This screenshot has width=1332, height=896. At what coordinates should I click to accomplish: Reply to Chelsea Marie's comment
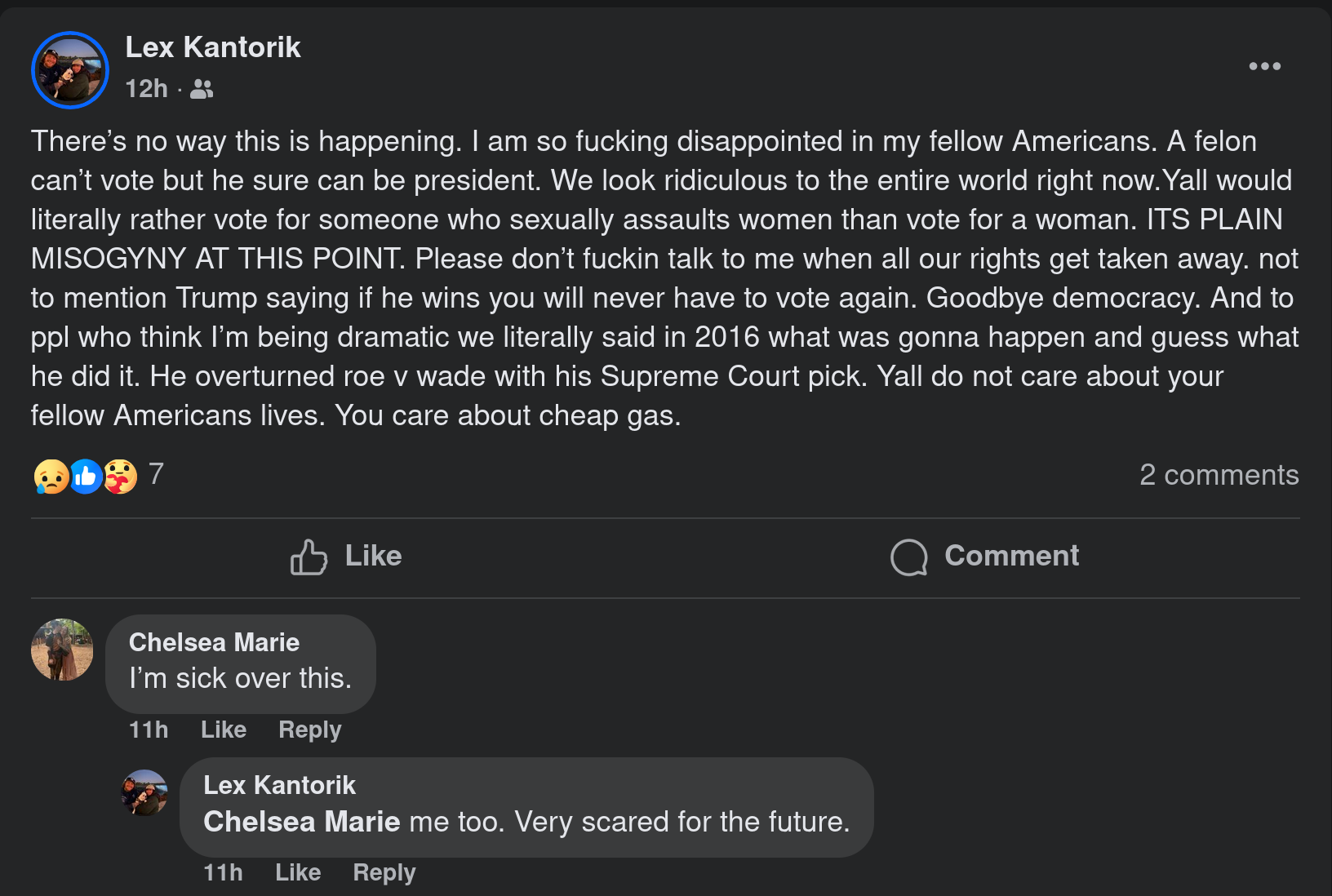pyautogui.click(x=309, y=730)
